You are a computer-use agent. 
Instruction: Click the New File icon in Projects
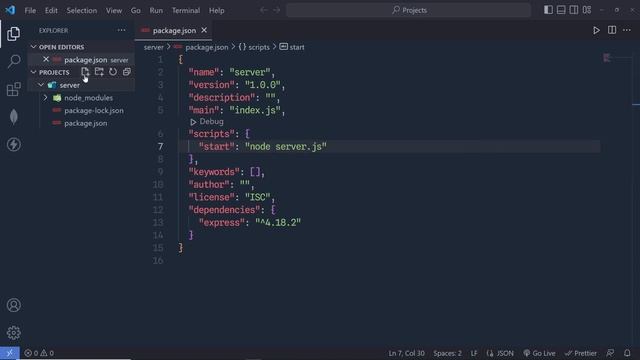coord(85,72)
